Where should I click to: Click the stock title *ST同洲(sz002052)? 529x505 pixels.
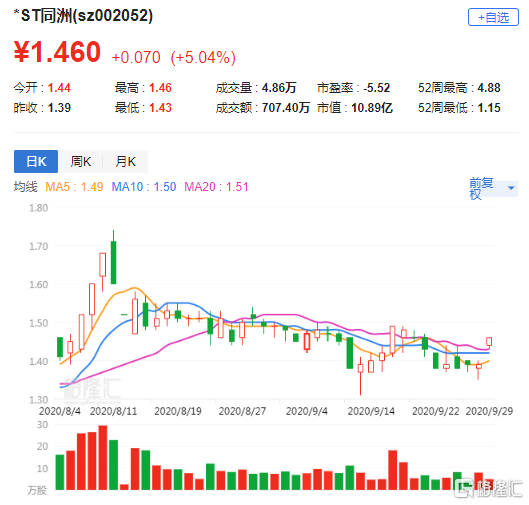83,16
